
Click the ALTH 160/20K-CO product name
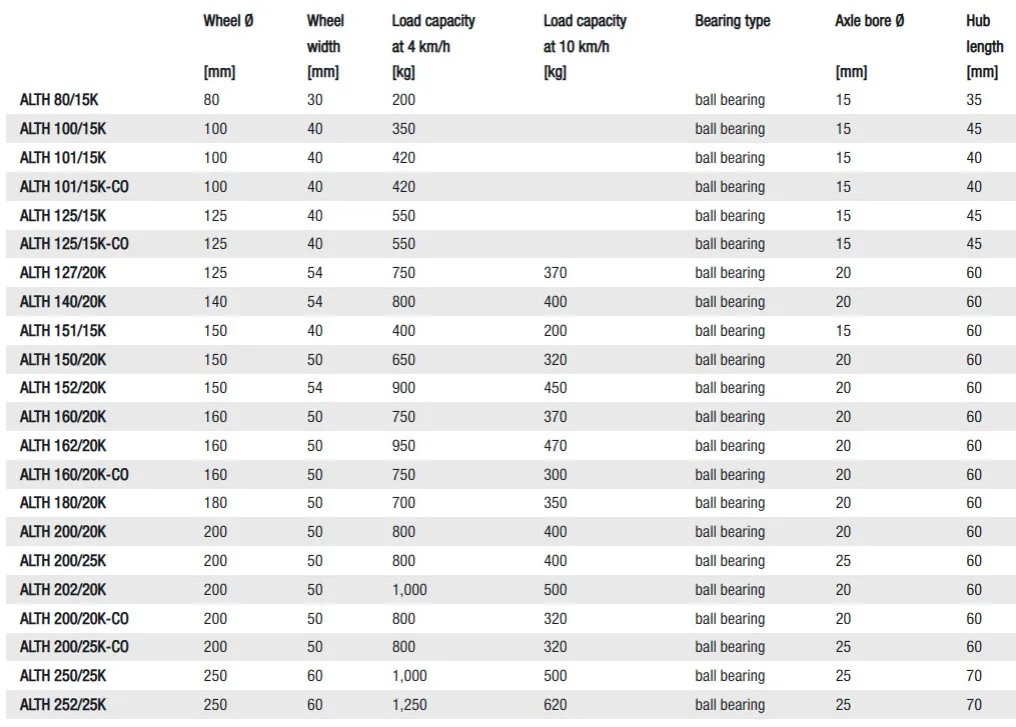point(74,474)
